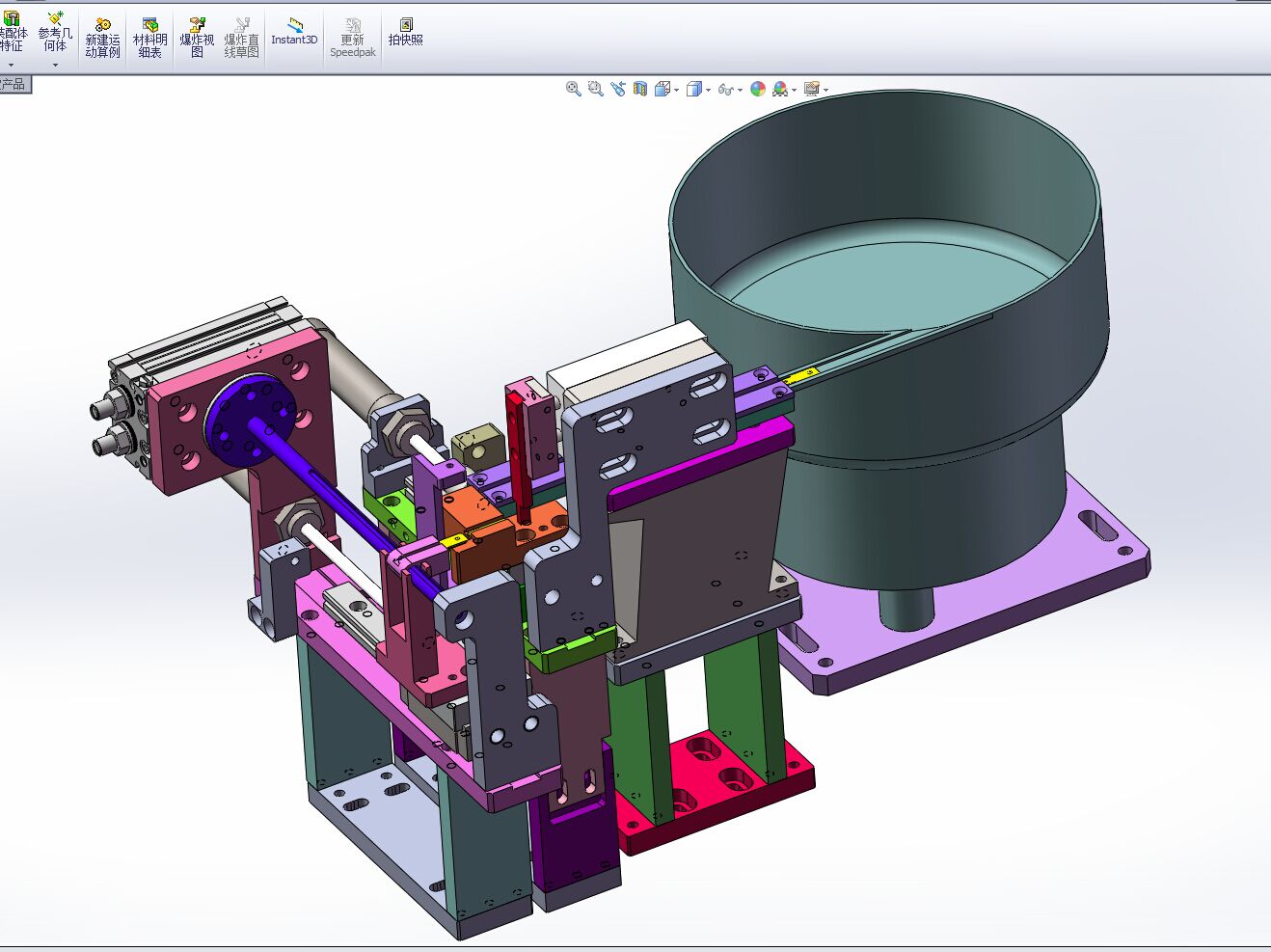Expand the View Orientation dropdown arrow
This screenshot has height=952, width=1271.
677,90
